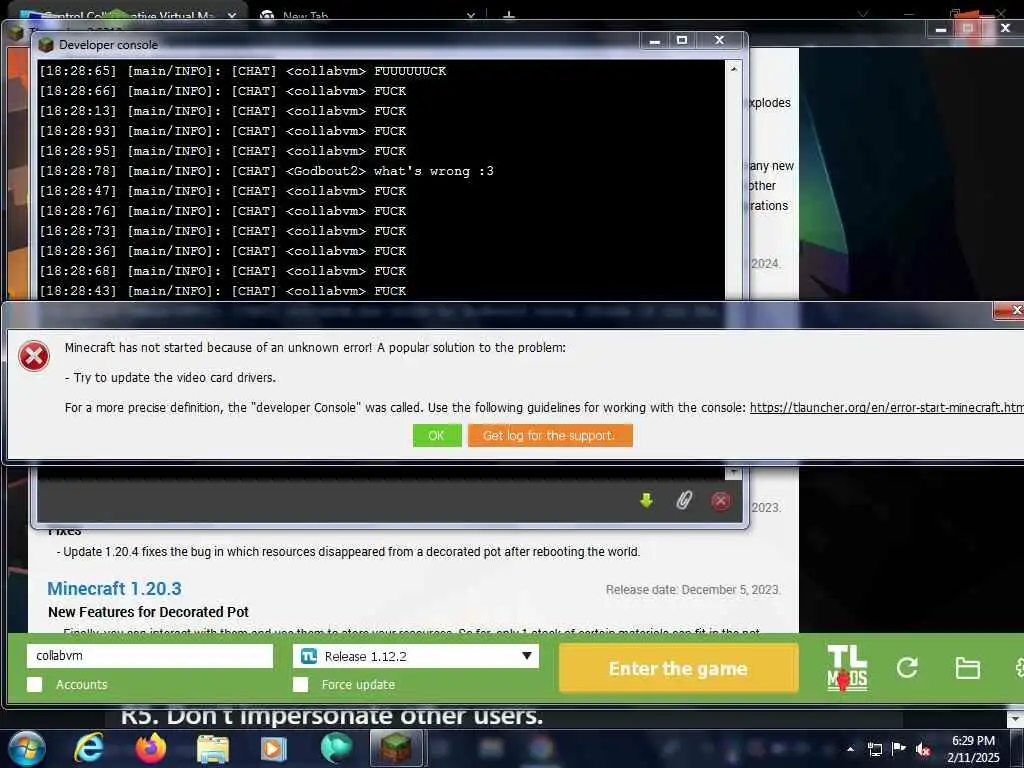The width and height of the screenshot is (1024, 768).
Task: Minimize the Developer console window
Action: tap(655, 40)
